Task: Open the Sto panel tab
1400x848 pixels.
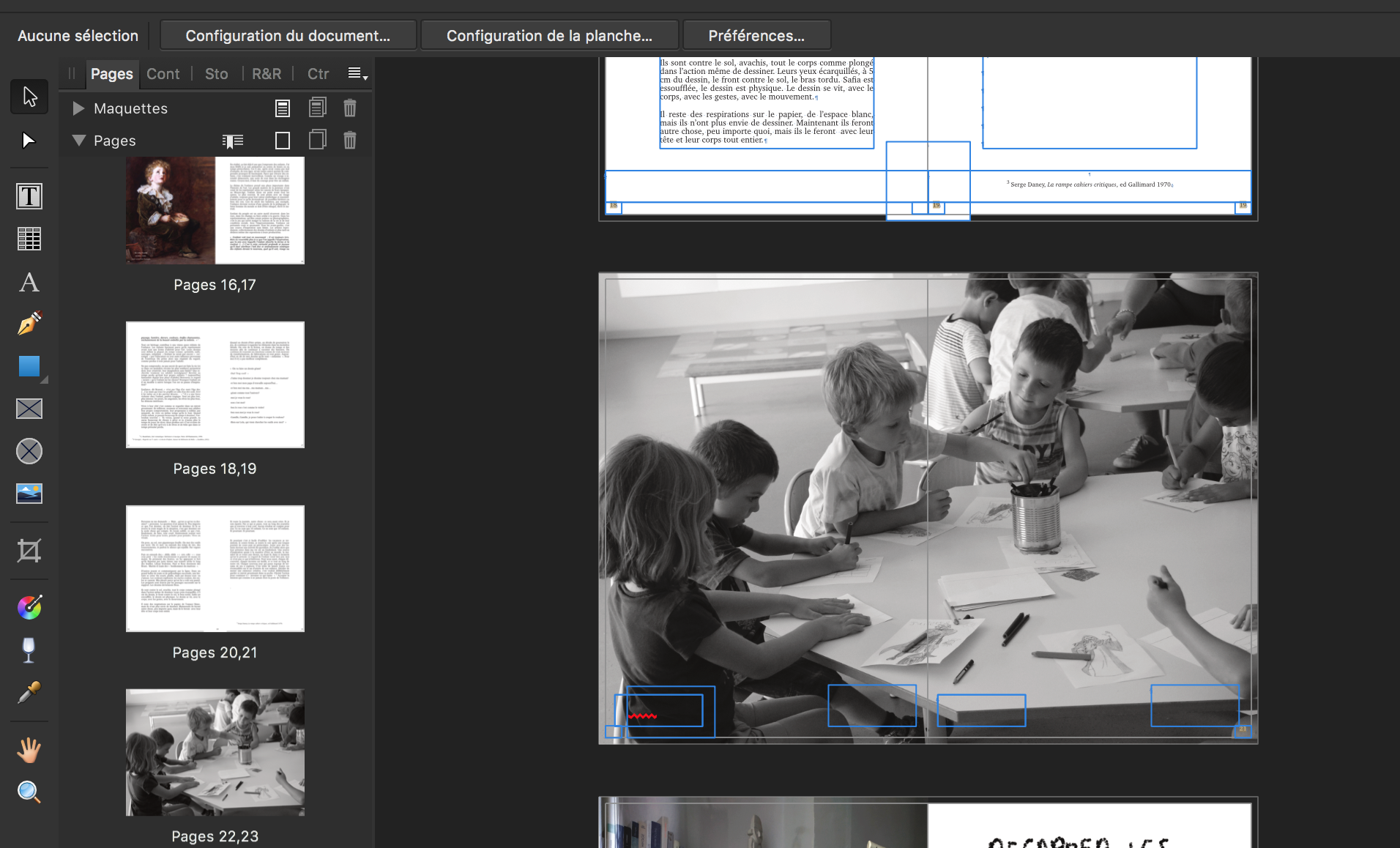Action: 217,74
